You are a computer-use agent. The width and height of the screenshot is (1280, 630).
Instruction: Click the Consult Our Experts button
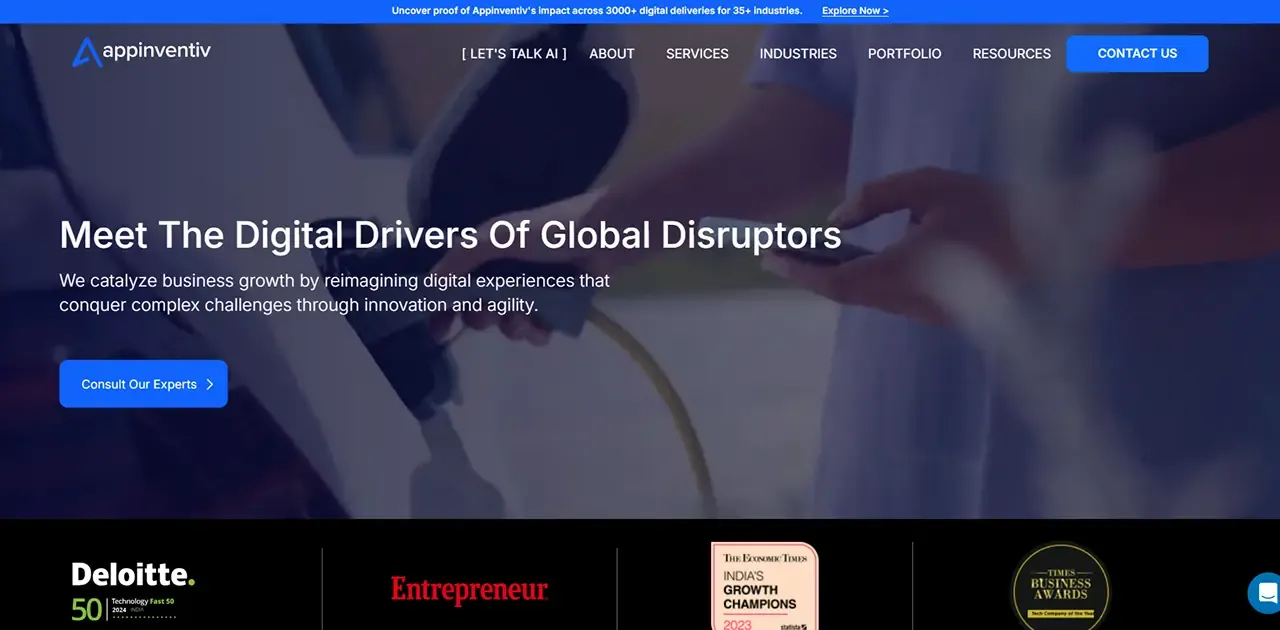(x=143, y=384)
